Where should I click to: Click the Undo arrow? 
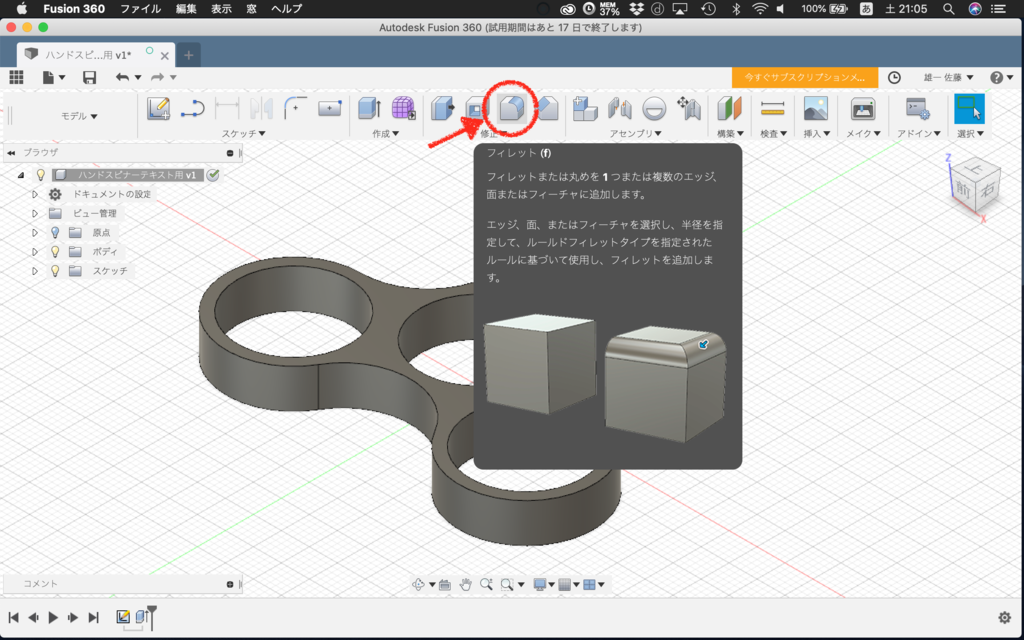click(123, 77)
